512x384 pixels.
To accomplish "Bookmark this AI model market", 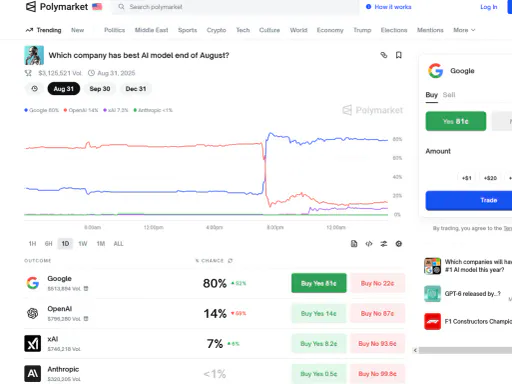I will pyautogui.click(x=398, y=55).
